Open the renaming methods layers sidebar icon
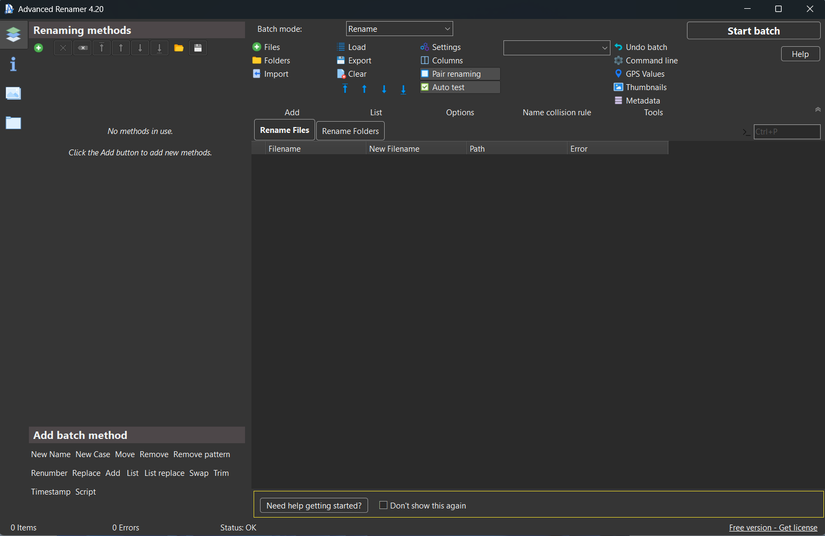The image size is (825, 536). coord(13,34)
